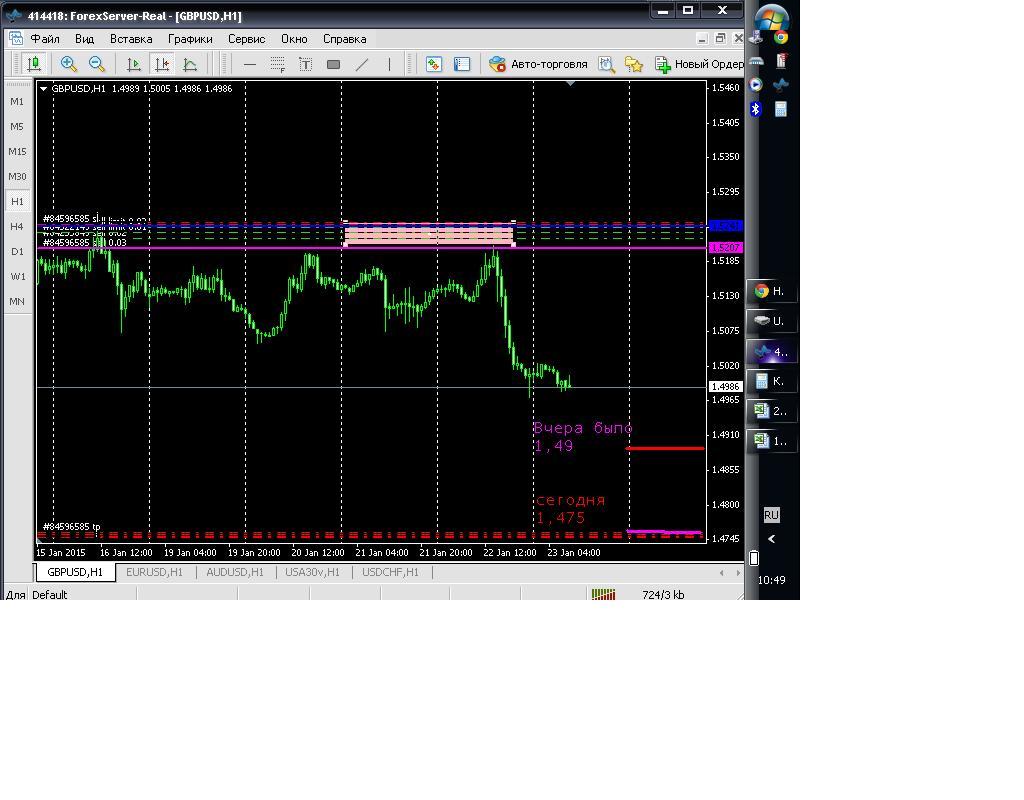Screen dimensions: 1024x800
Task: Open the Справка menu
Action: 345,39
